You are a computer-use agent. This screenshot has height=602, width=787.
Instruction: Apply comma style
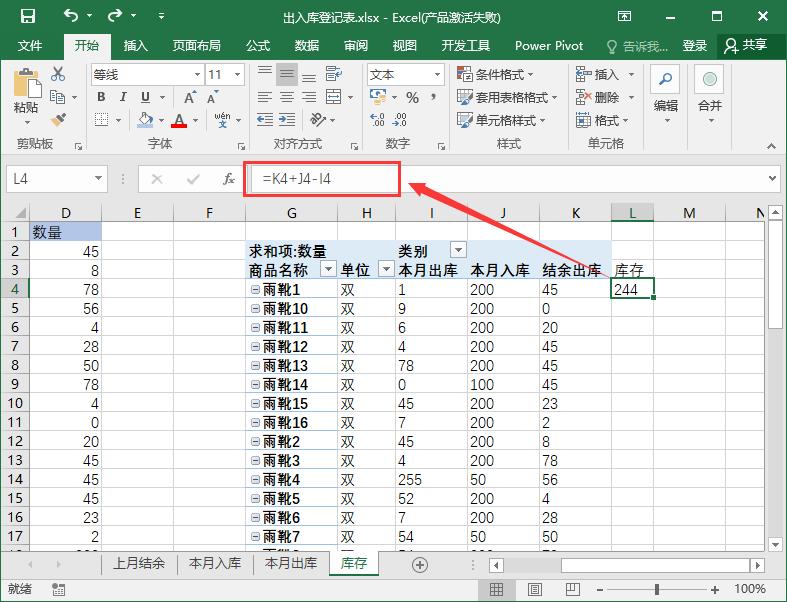click(433, 97)
